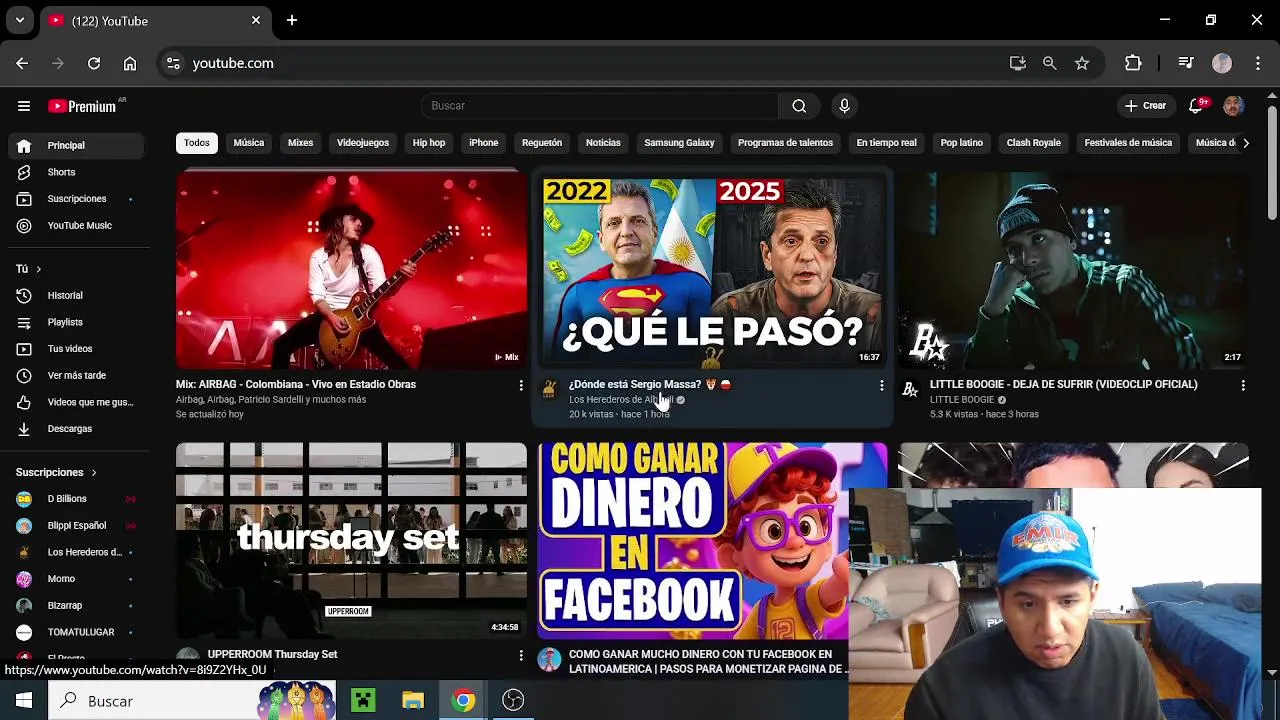This screenshot has height=720, width=1280.
Task: Bookmark this page with the star
Action: pos(1082,63)
